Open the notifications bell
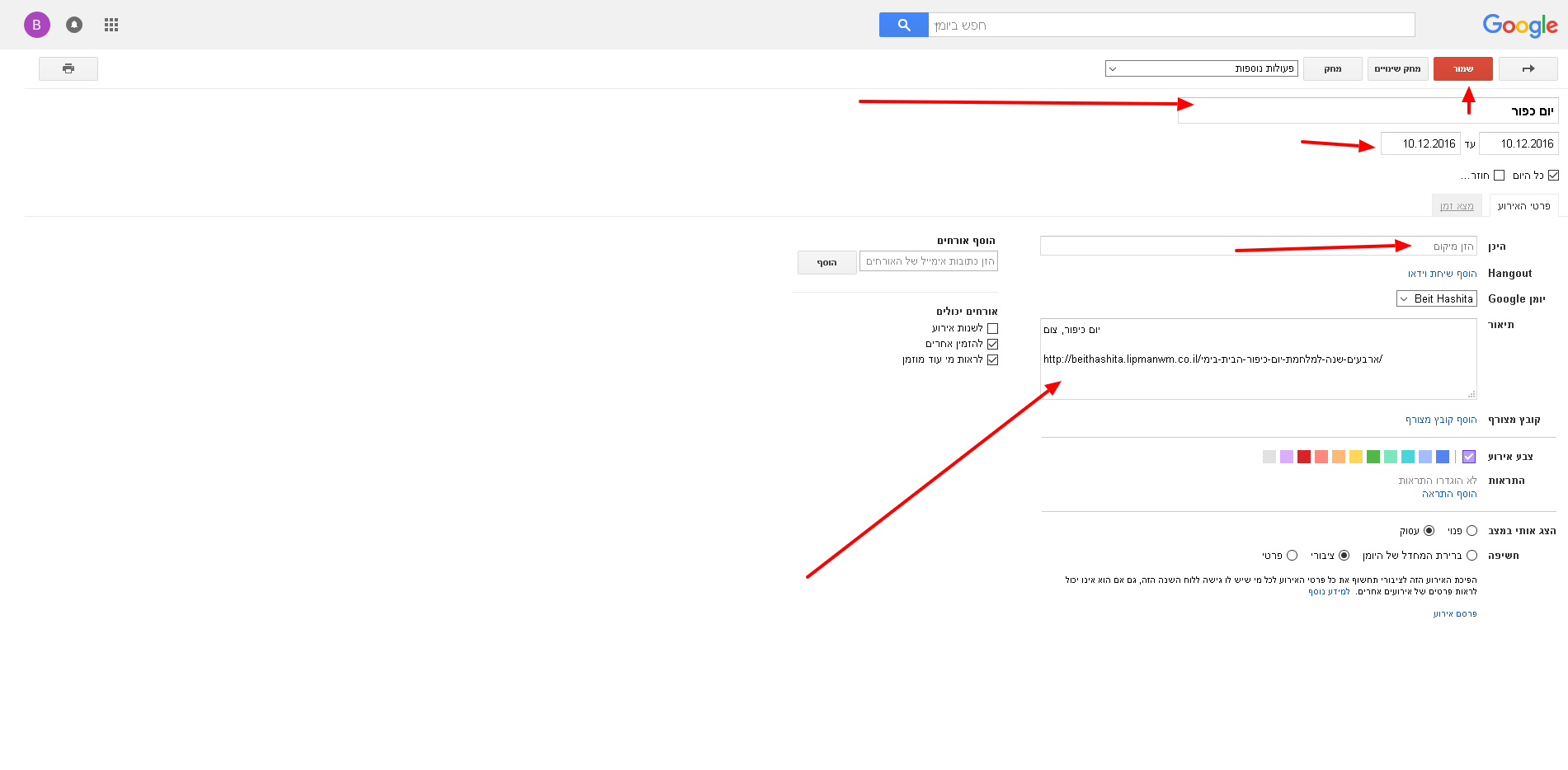This screenshot has width=1568, height=770. [x=74, y=25]
